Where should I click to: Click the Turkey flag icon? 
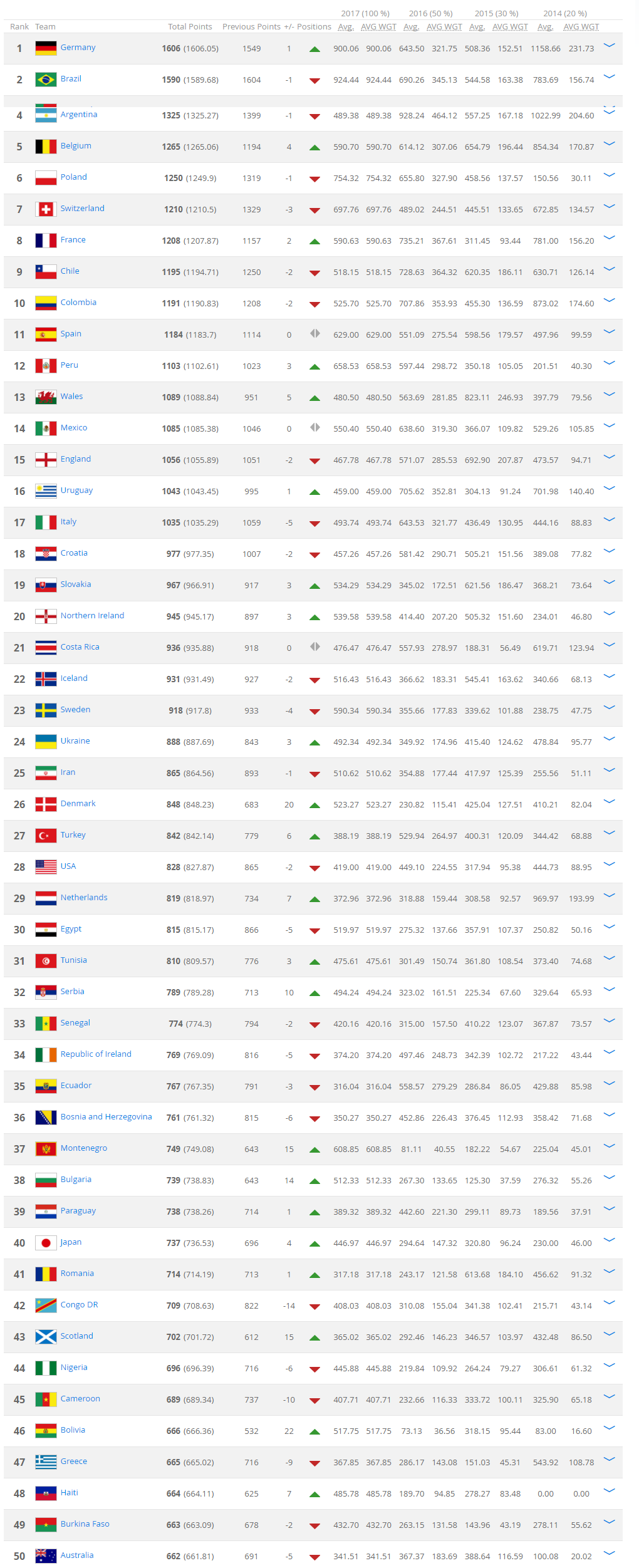tap(46, 836)
